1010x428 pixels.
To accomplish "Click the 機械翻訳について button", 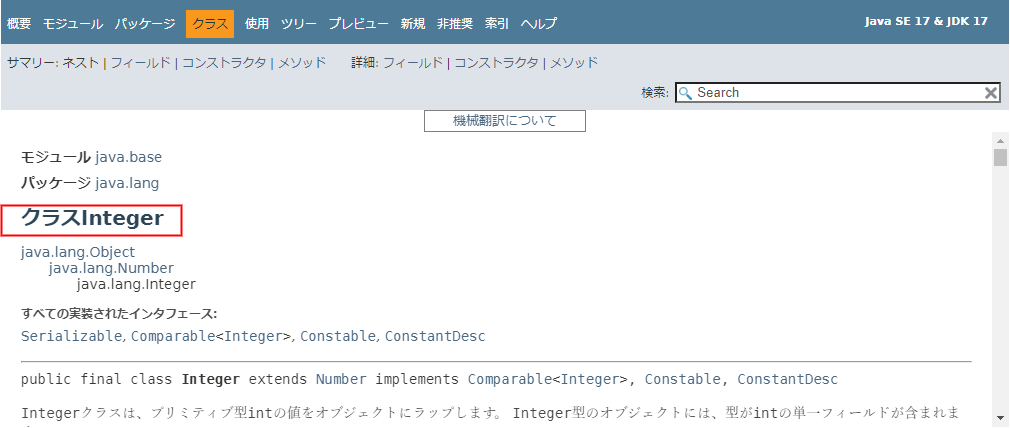I will coord(504,121).
